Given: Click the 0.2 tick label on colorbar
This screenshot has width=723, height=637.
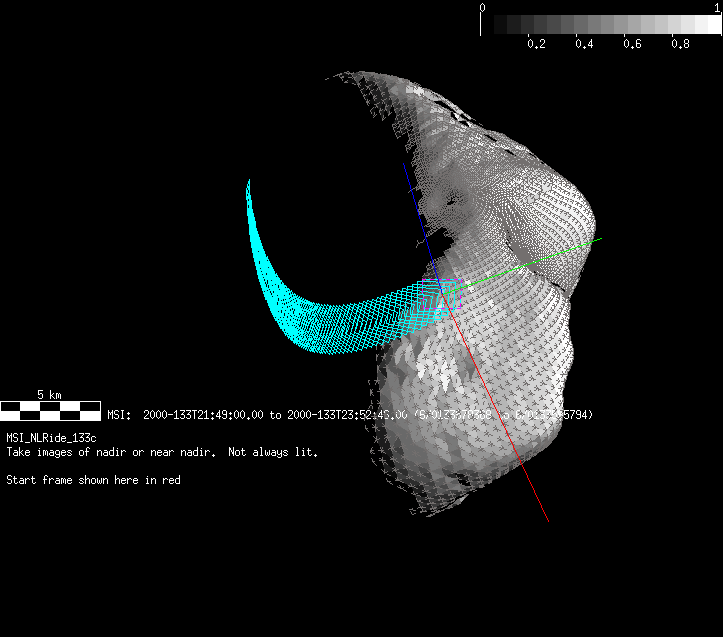Looking at the screenshot, I should click(x=536, y=45).
